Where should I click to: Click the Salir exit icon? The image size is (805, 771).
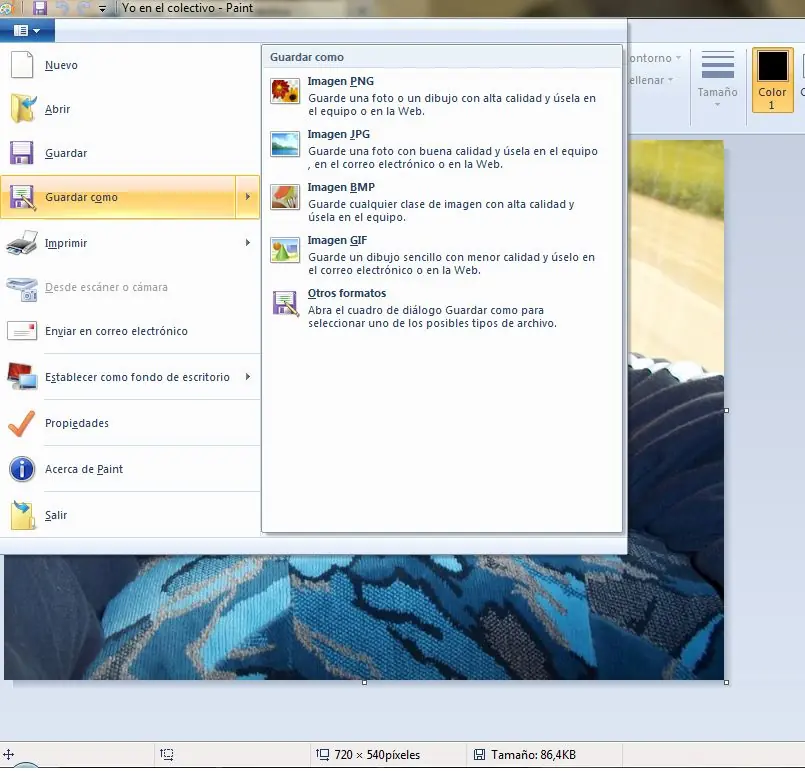(x=23, y=515)
